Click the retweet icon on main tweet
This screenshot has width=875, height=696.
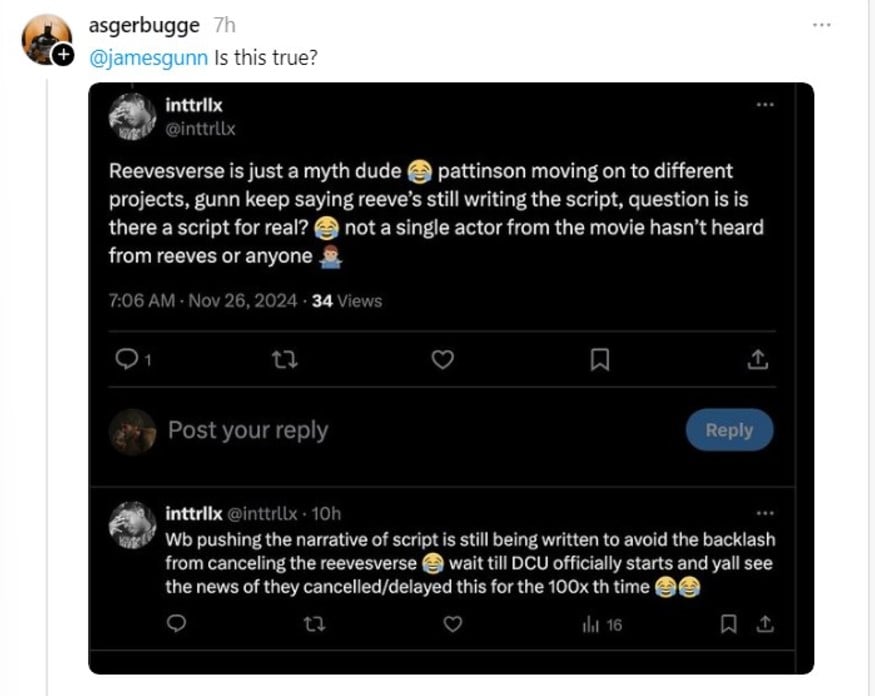tap(283, 360)
